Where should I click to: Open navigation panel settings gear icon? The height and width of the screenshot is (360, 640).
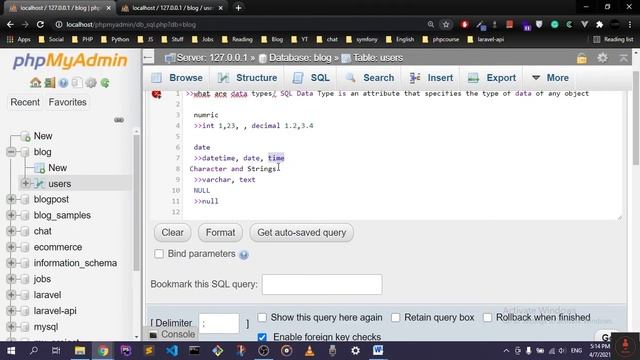[91, 83]
